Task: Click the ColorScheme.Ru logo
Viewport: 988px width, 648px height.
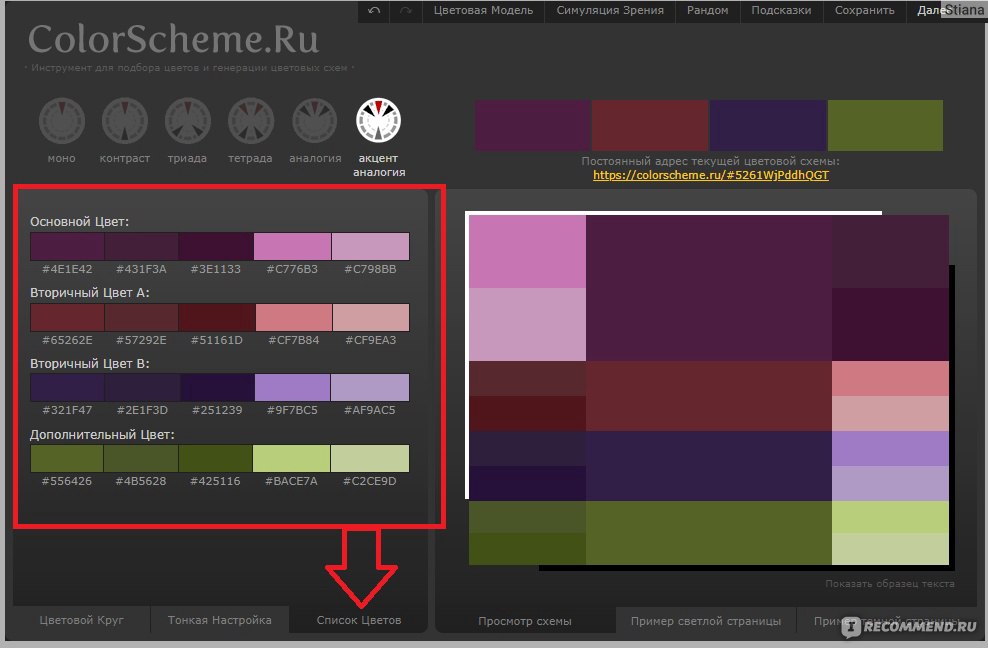Action: pos(173,39)
